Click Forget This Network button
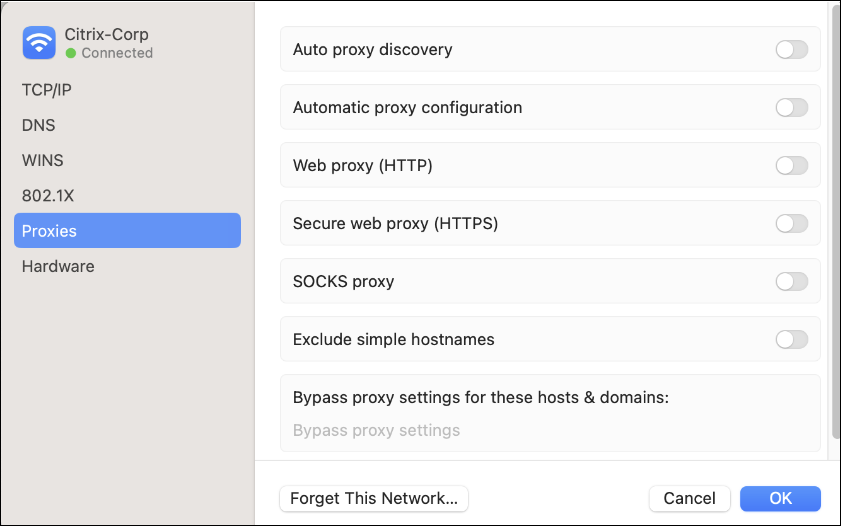The height and width of the screenshot is (526, 841). (374, 498)
